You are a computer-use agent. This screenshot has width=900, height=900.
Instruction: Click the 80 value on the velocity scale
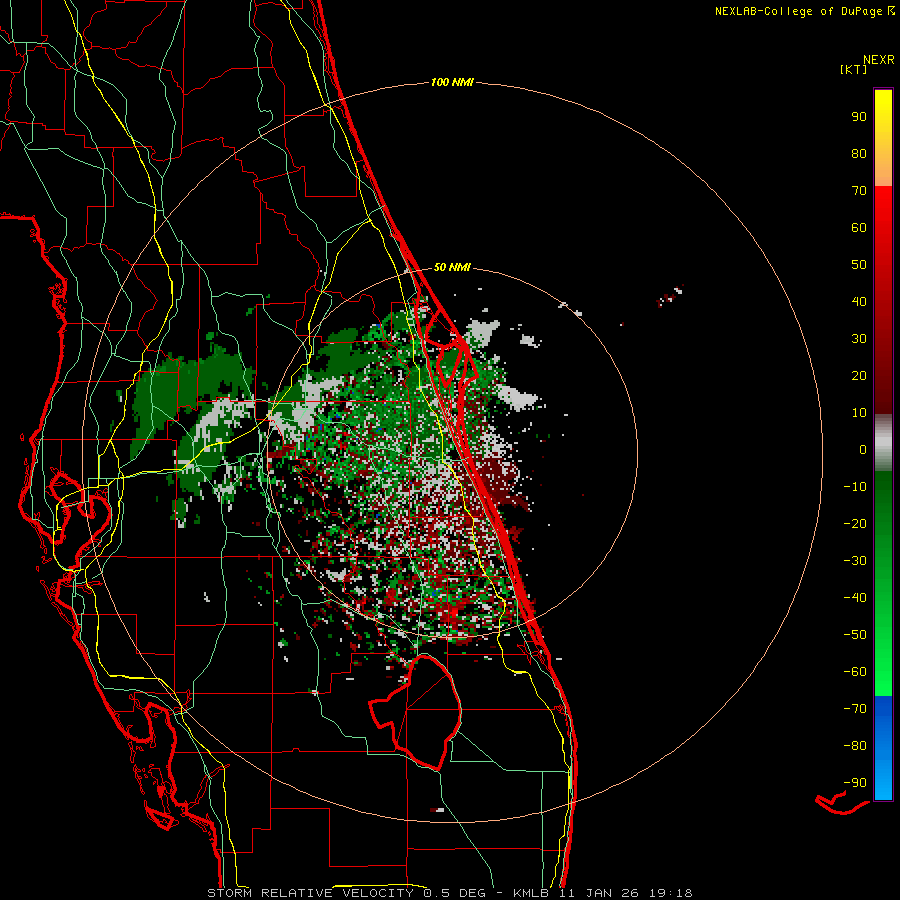(859, 154)
